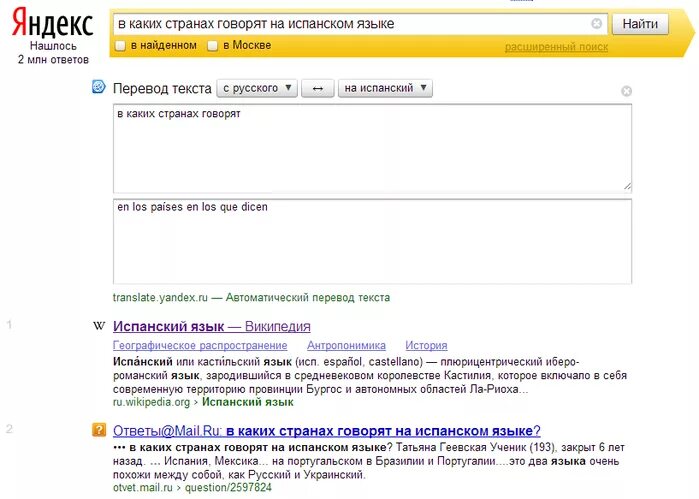
Task: Open the "на испанский" target language dropdown
Action: pyautogui.click(x=385, y=88)
